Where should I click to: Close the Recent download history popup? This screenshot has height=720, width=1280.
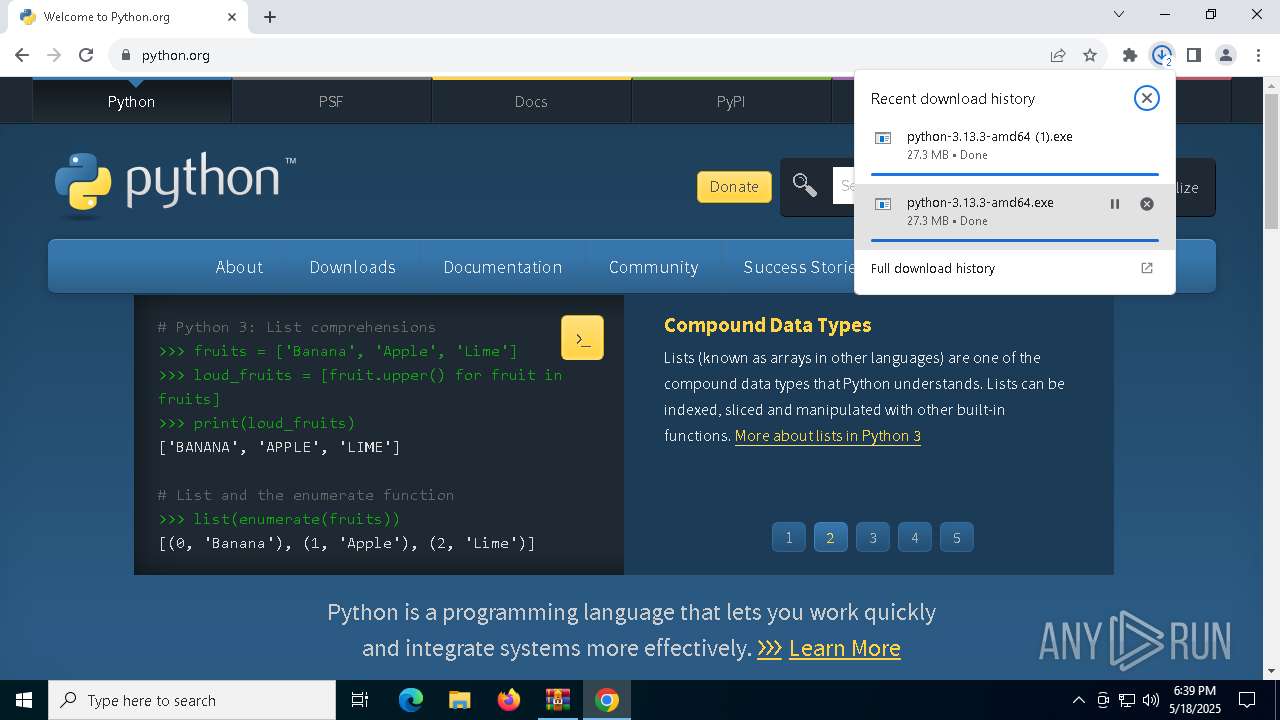1146,98
